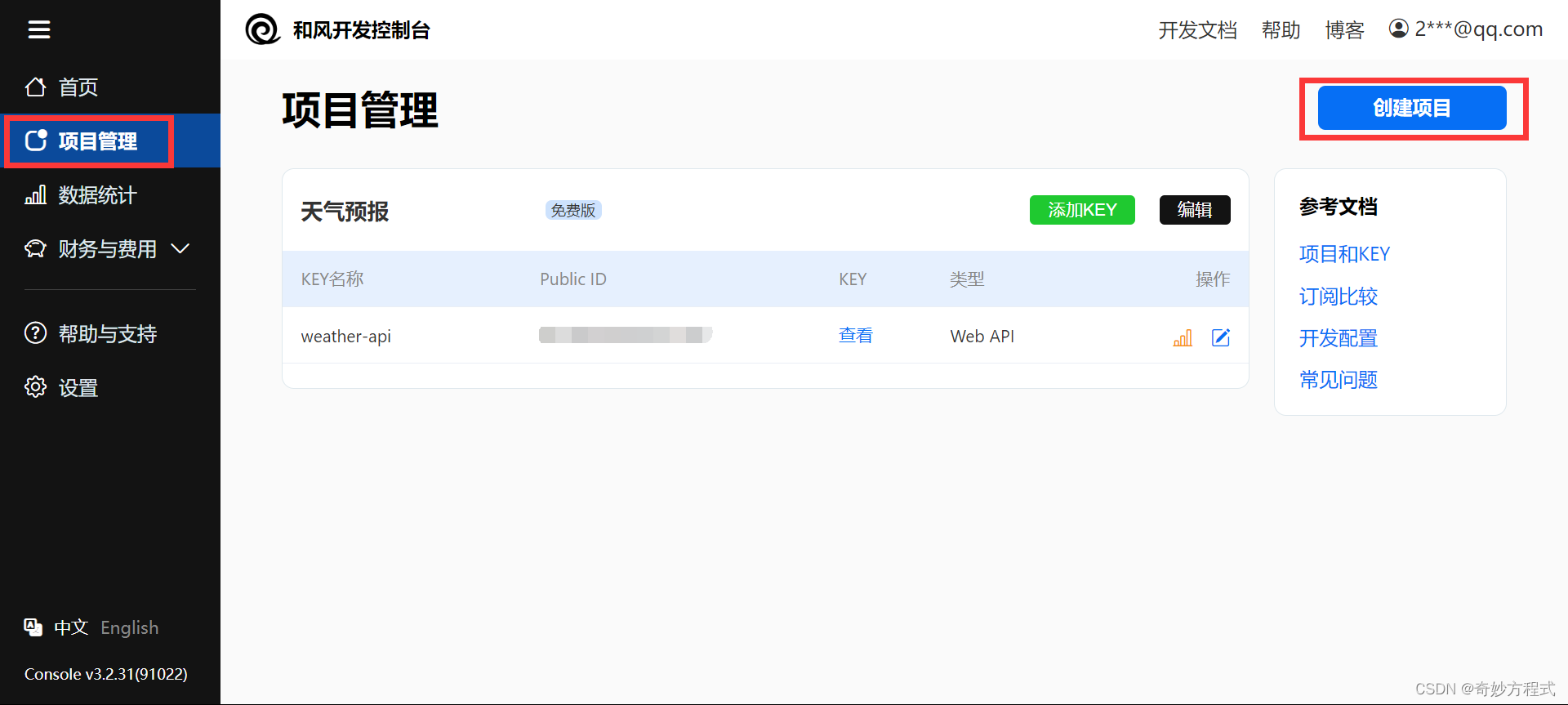Screen dimensions: 1568x705
Task: Click 查看 to reveal the KEY
Action: 855,336
